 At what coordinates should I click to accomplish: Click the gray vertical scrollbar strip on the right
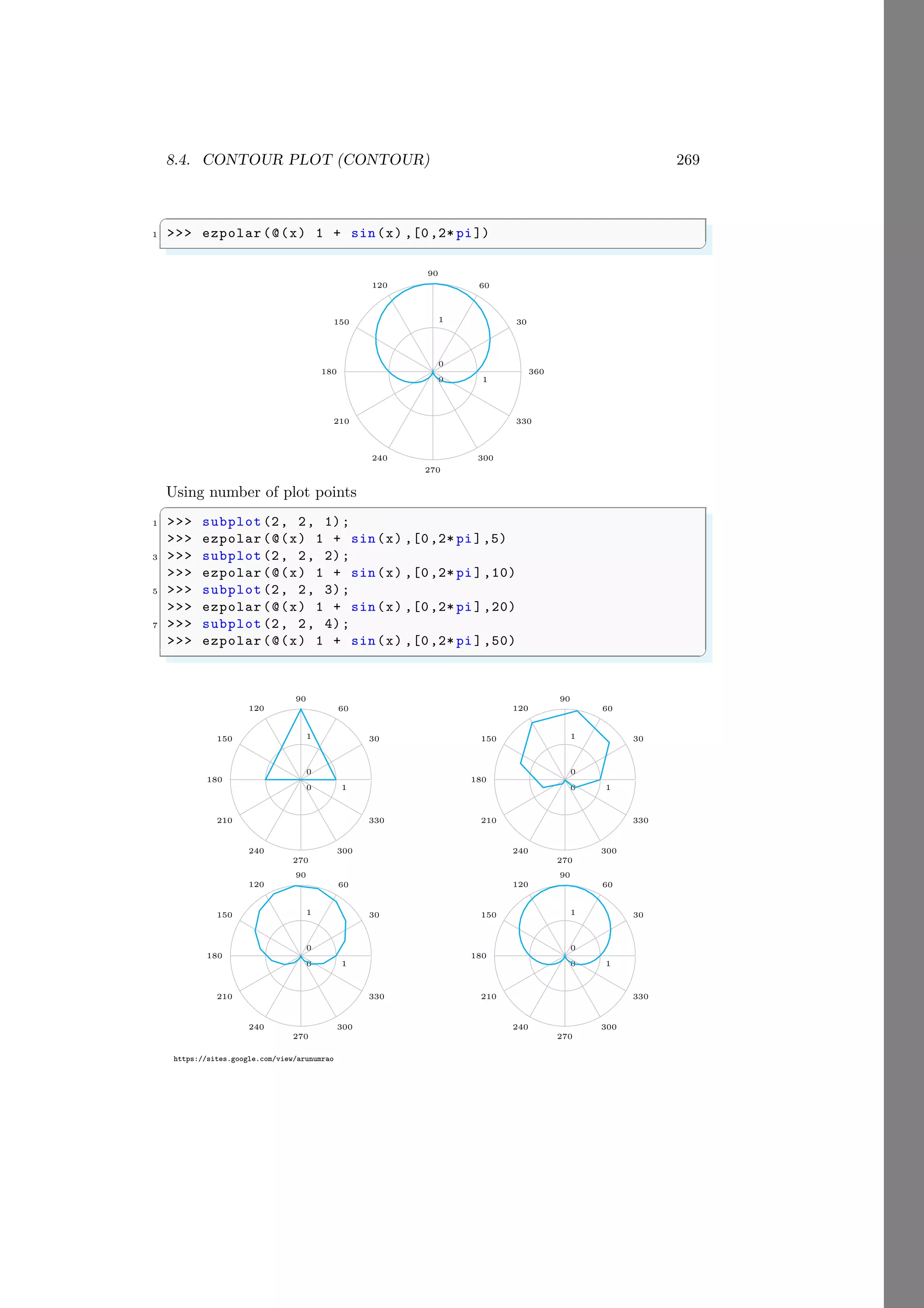tap(904, 654)
